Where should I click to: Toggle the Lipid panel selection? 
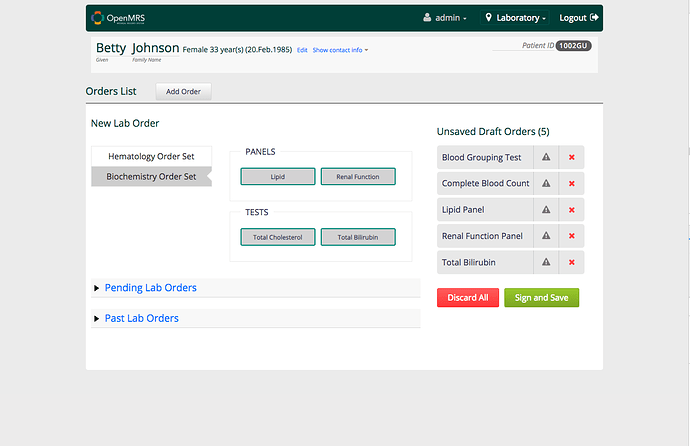pyautogui.click(x=278, y=176)
